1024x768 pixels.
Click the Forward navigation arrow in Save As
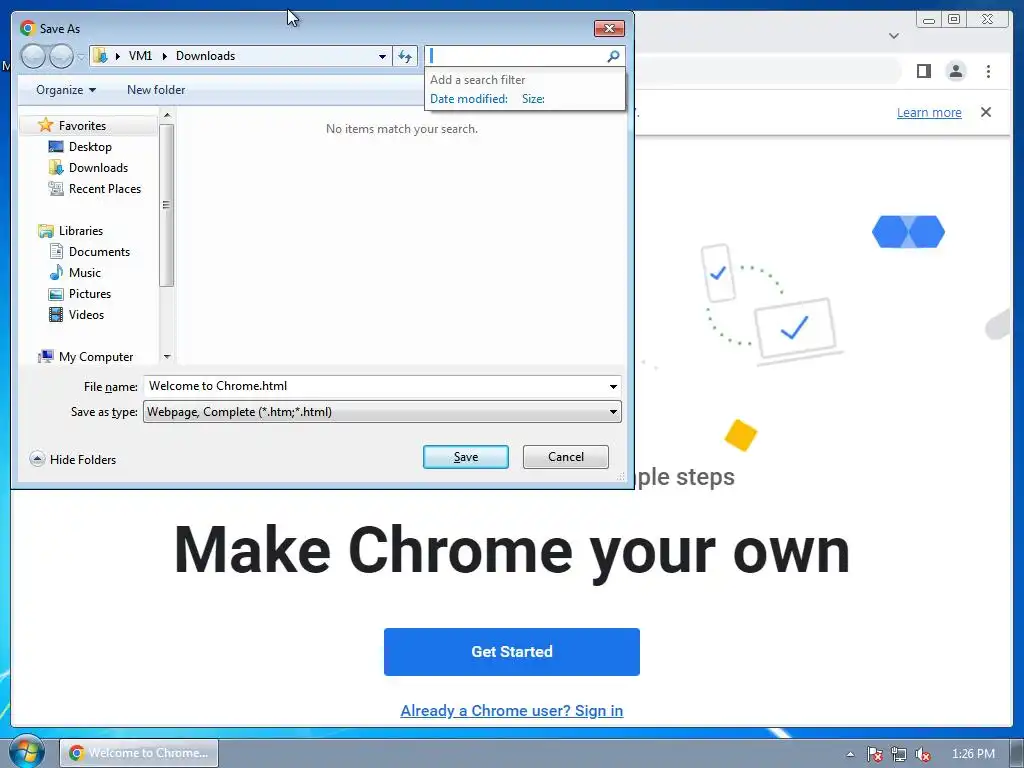(x=61, y=56)
